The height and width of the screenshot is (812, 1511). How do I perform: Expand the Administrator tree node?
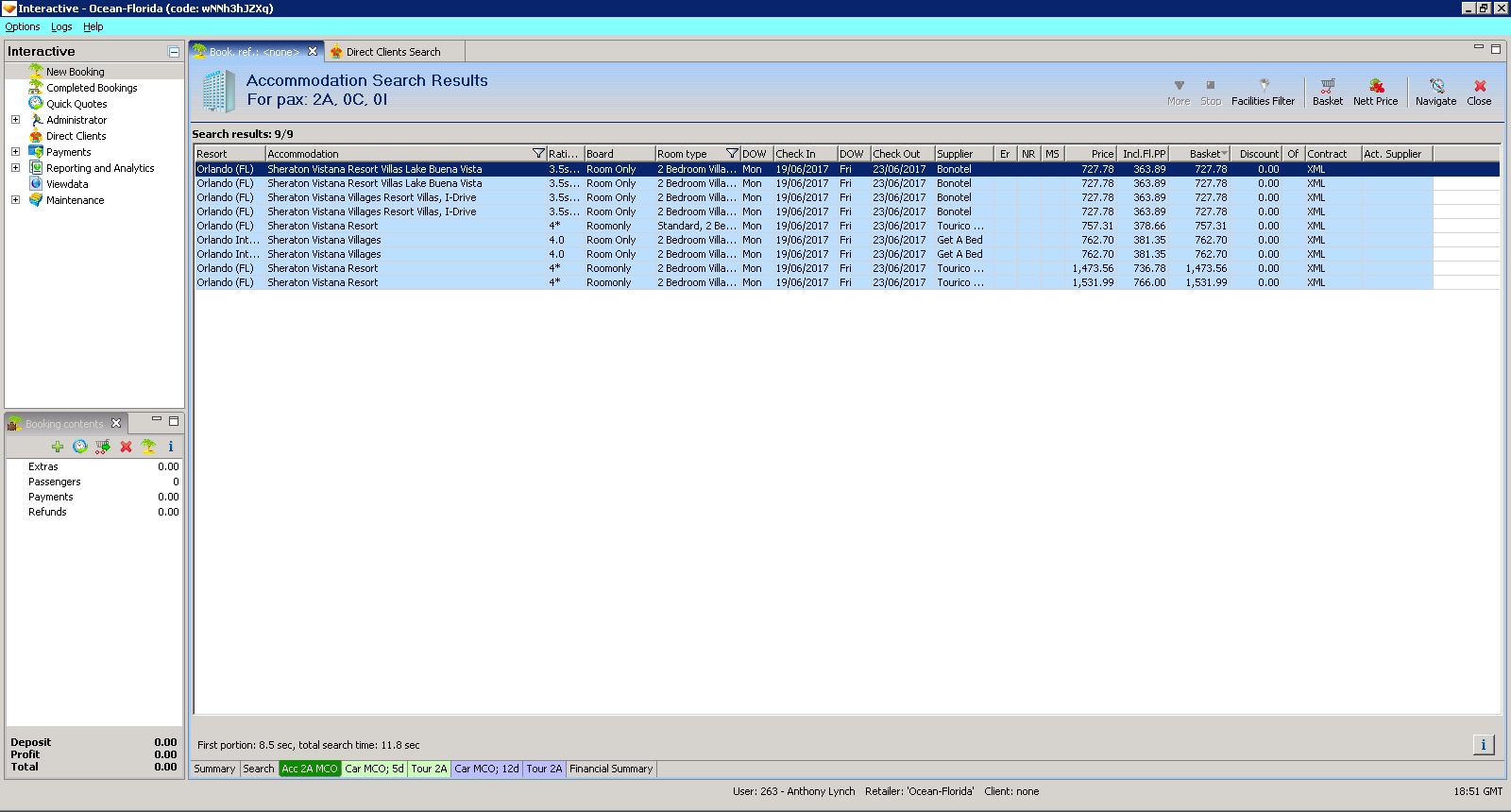[x=15, y=120]
